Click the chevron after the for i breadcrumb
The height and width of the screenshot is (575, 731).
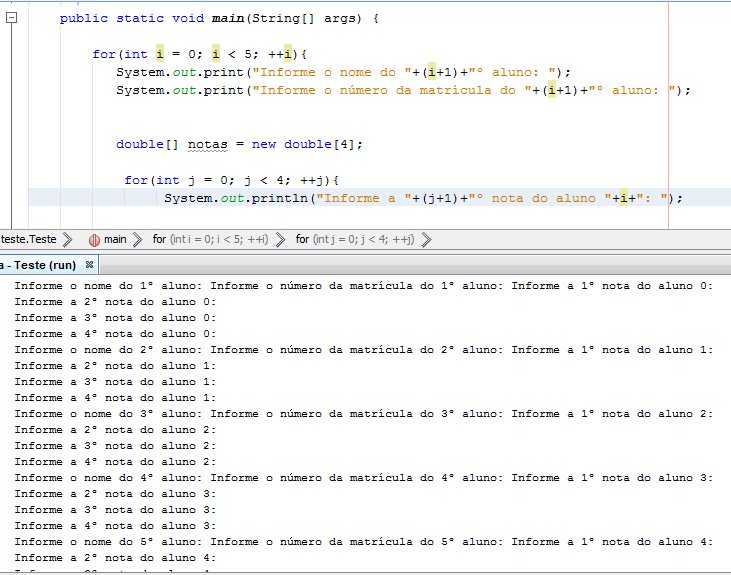[x=281, y=239]
